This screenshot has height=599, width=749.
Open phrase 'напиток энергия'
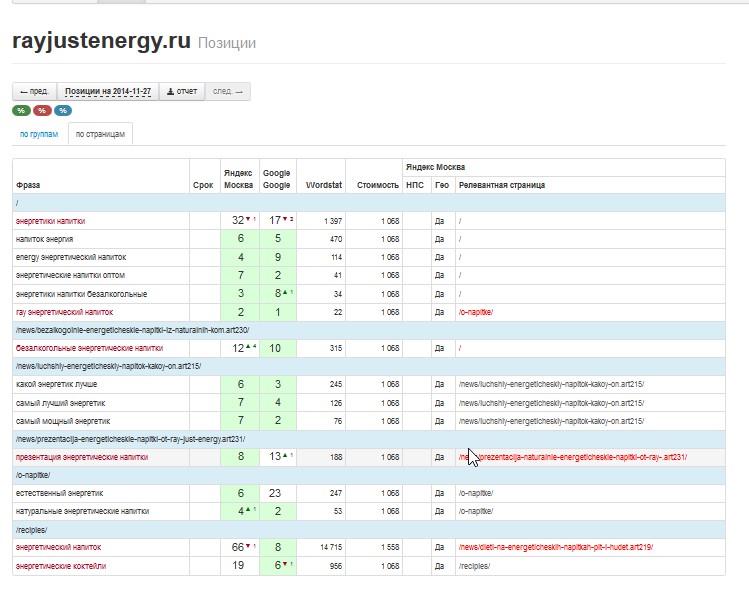pos(44,239)
